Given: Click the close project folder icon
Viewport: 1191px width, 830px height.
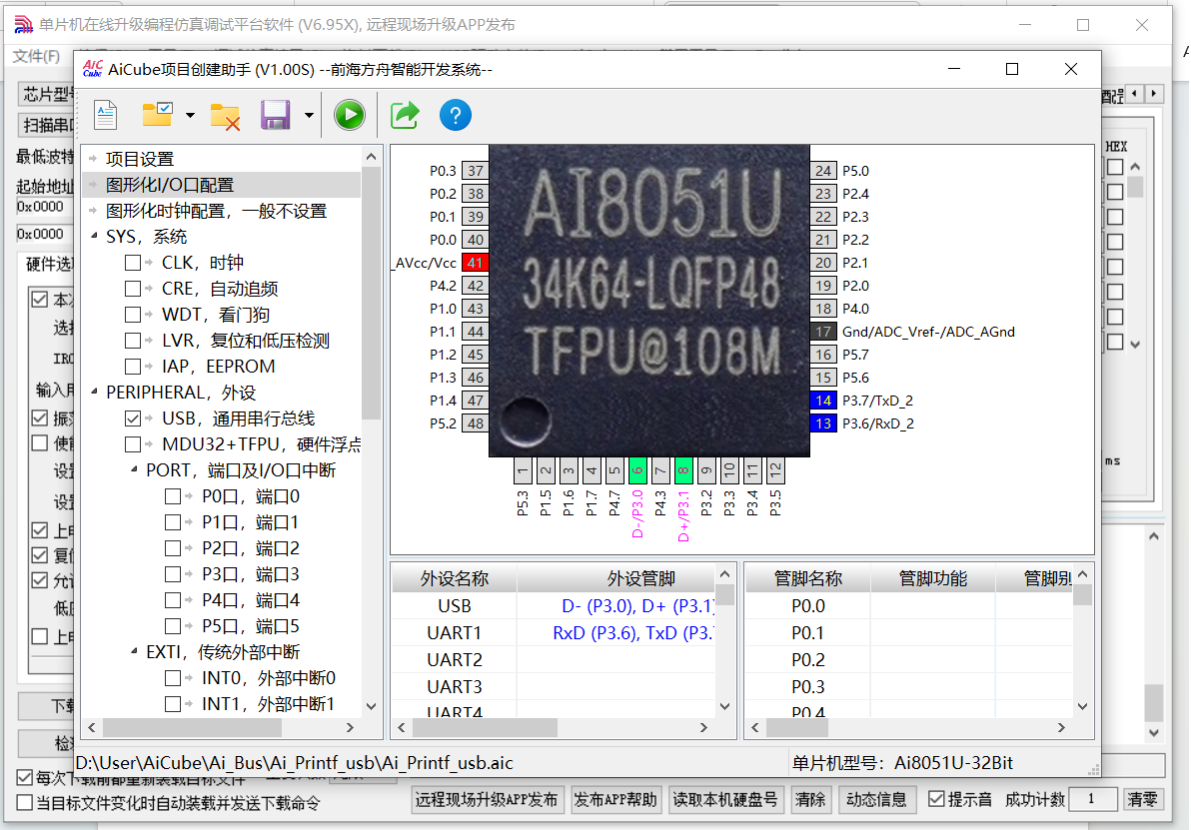Looking at the screenshot, I should point(225,116).
